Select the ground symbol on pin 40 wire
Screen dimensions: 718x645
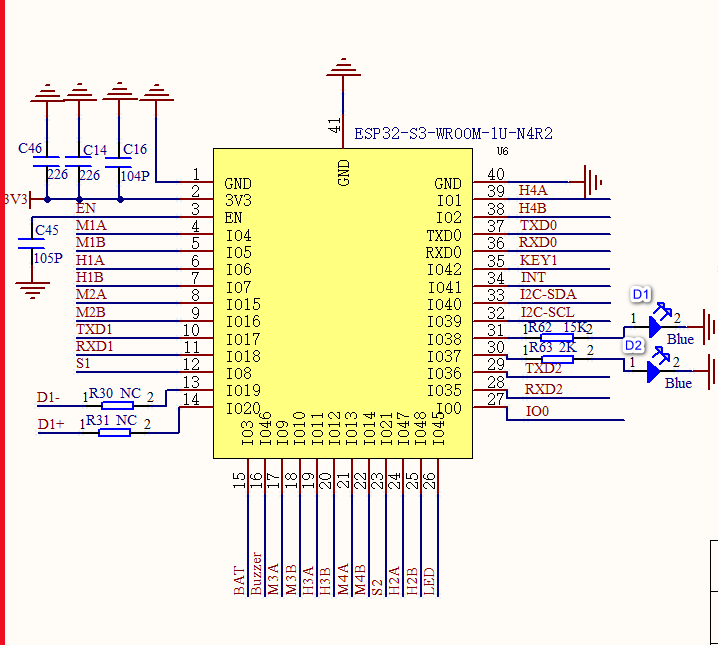coord(593,182)
